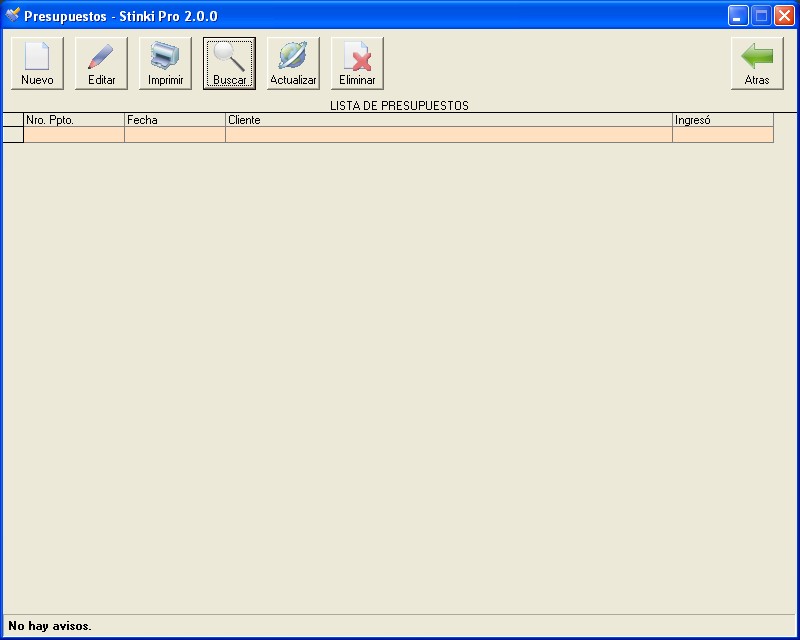Click the row selector of the first row
This screenshot has height=640, width=800.
(x=13, y=135)
